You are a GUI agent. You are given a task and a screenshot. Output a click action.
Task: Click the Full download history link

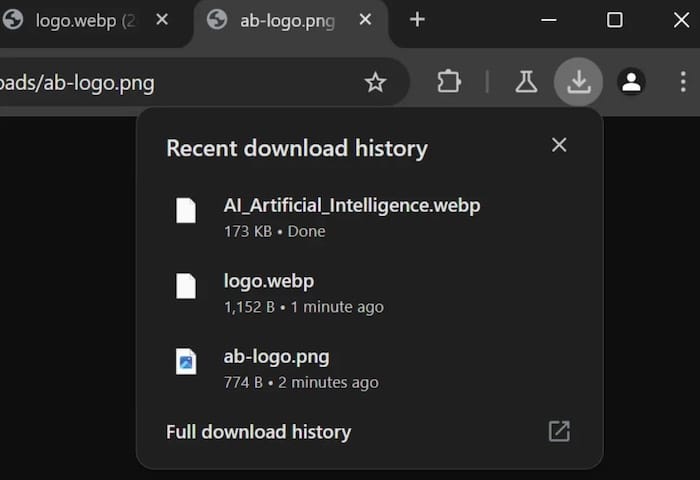pos(258,432)
